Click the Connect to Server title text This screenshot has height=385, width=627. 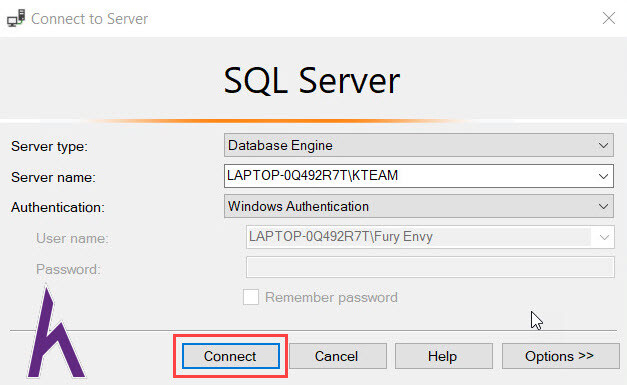(90, 19)
